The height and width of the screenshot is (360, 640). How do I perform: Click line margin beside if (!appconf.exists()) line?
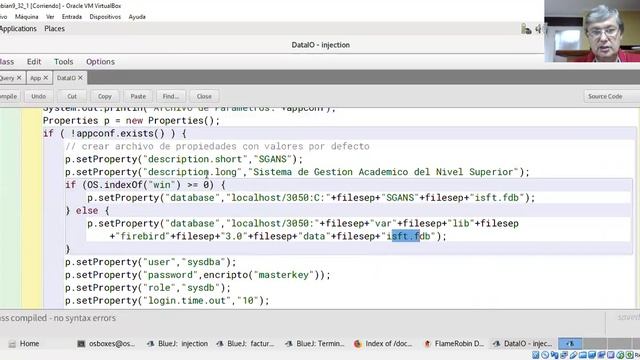click(31, 133)
